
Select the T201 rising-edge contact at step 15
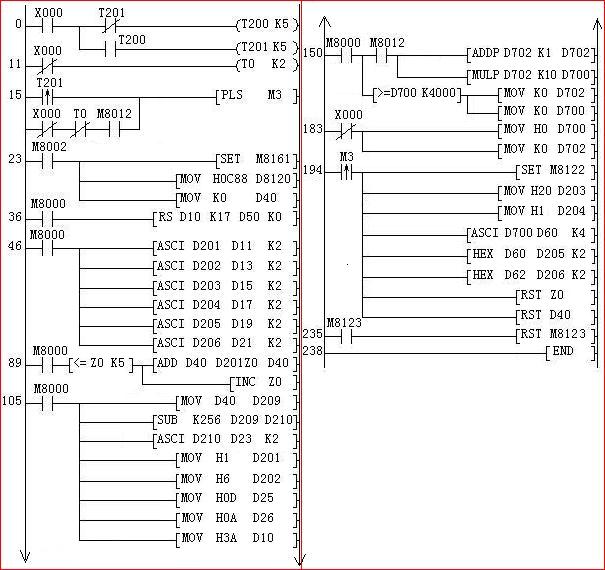(x=46, y=97)
